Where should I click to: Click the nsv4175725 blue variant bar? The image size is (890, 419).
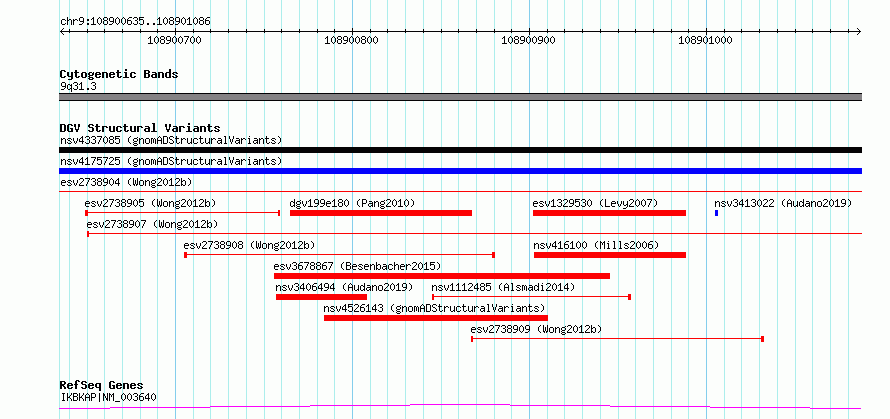(460, 171)
